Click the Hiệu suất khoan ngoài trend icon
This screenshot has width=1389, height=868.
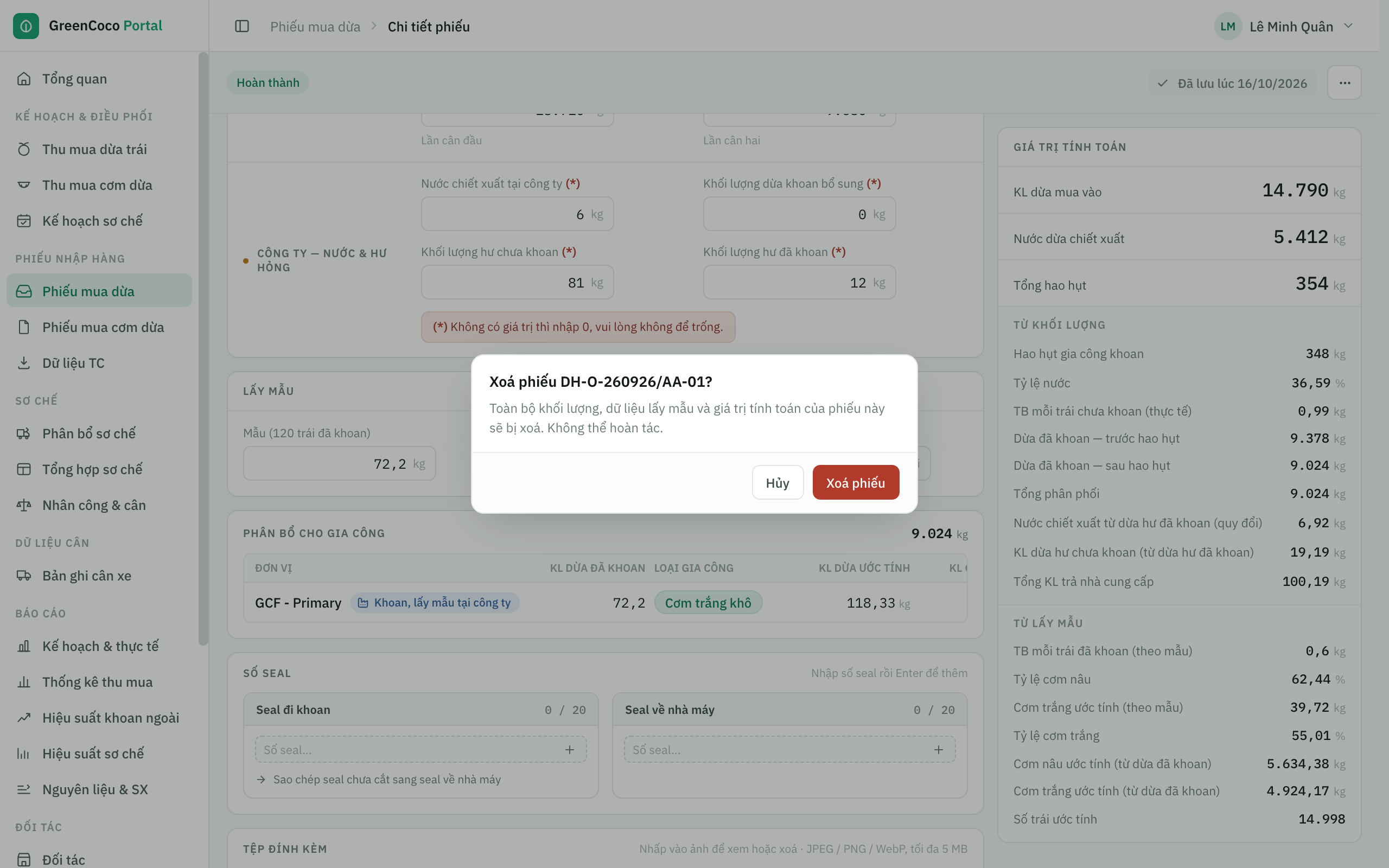point(23,718)
